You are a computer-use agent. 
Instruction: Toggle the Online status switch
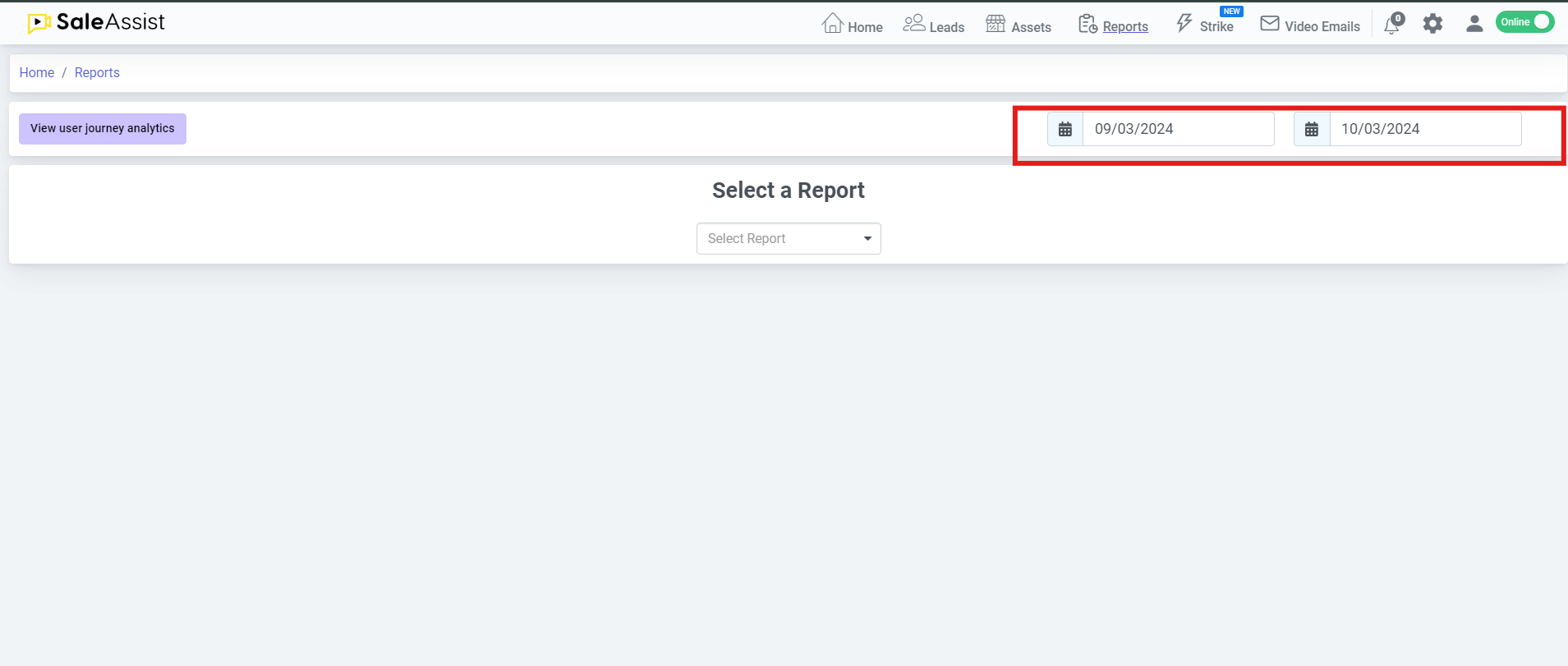point(1524,22)
